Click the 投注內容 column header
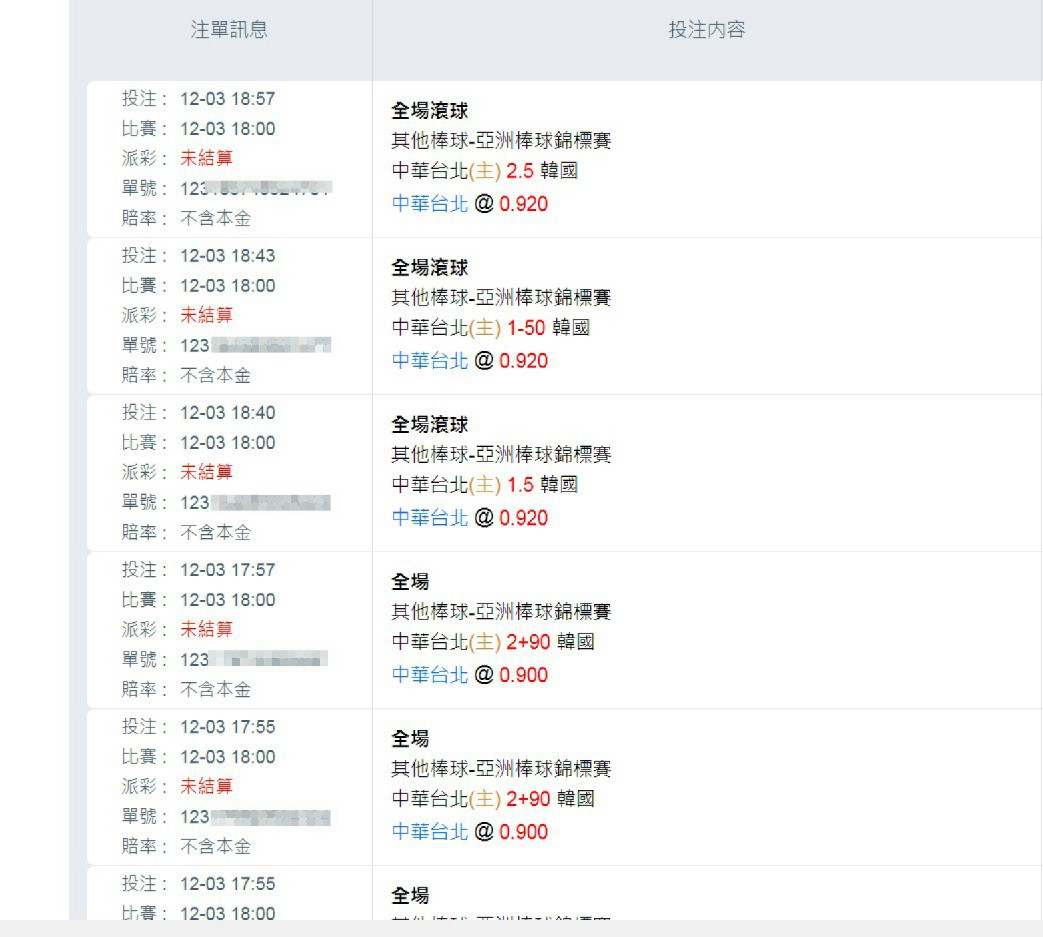 [x=706, y=29]
